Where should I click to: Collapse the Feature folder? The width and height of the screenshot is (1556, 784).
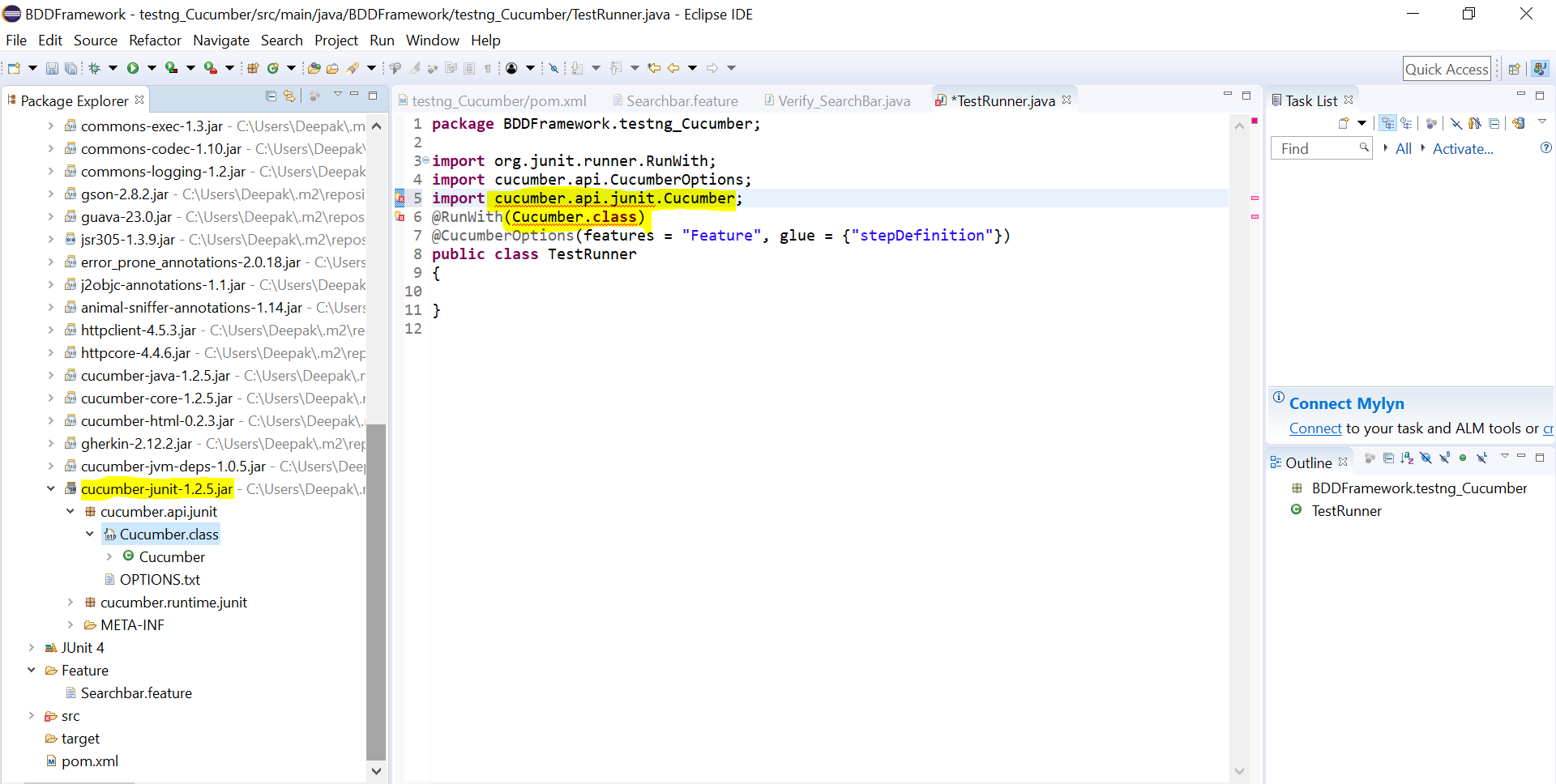[32, 670]
